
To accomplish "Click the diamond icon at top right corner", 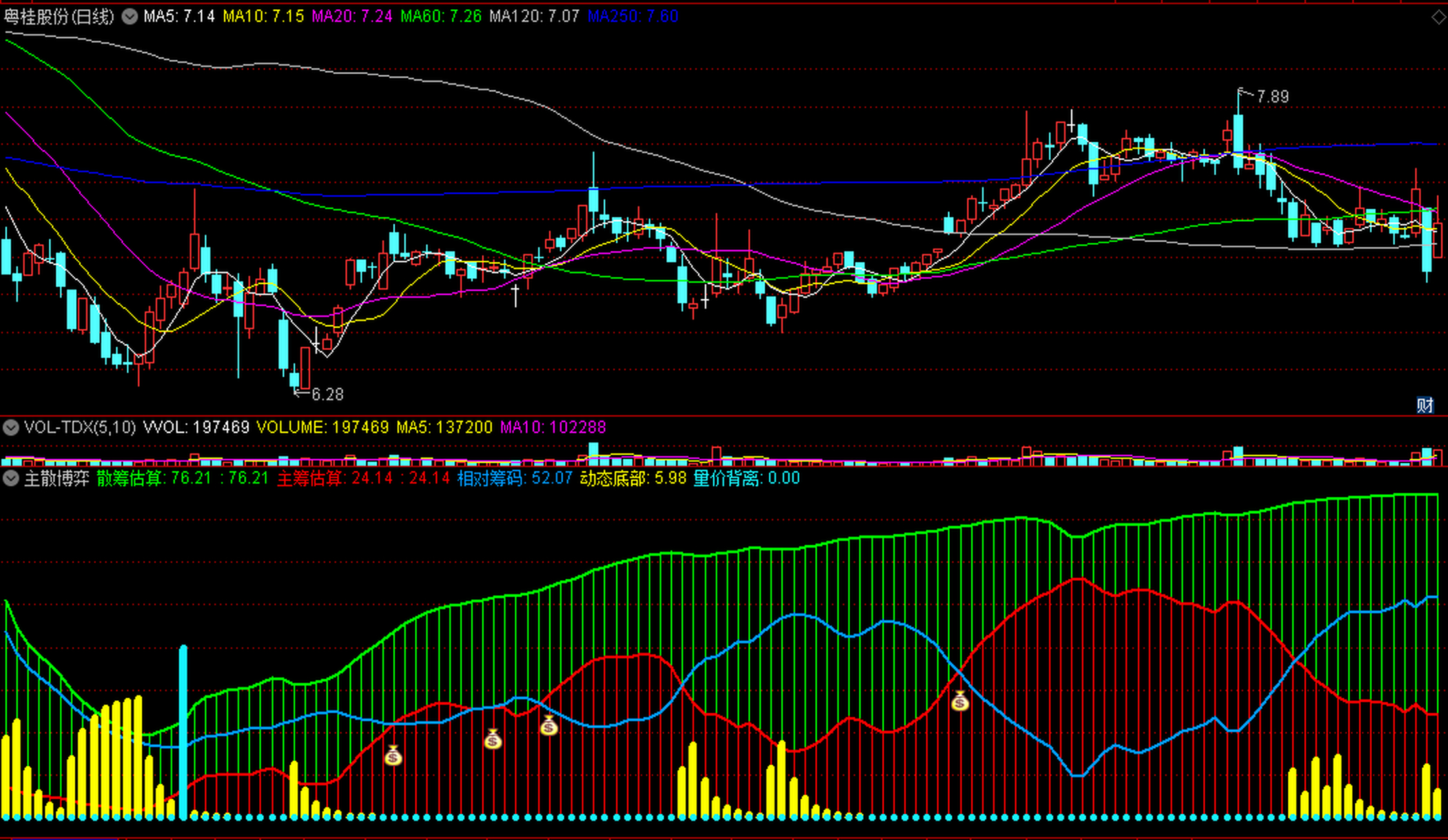I will pos(1437,18).
